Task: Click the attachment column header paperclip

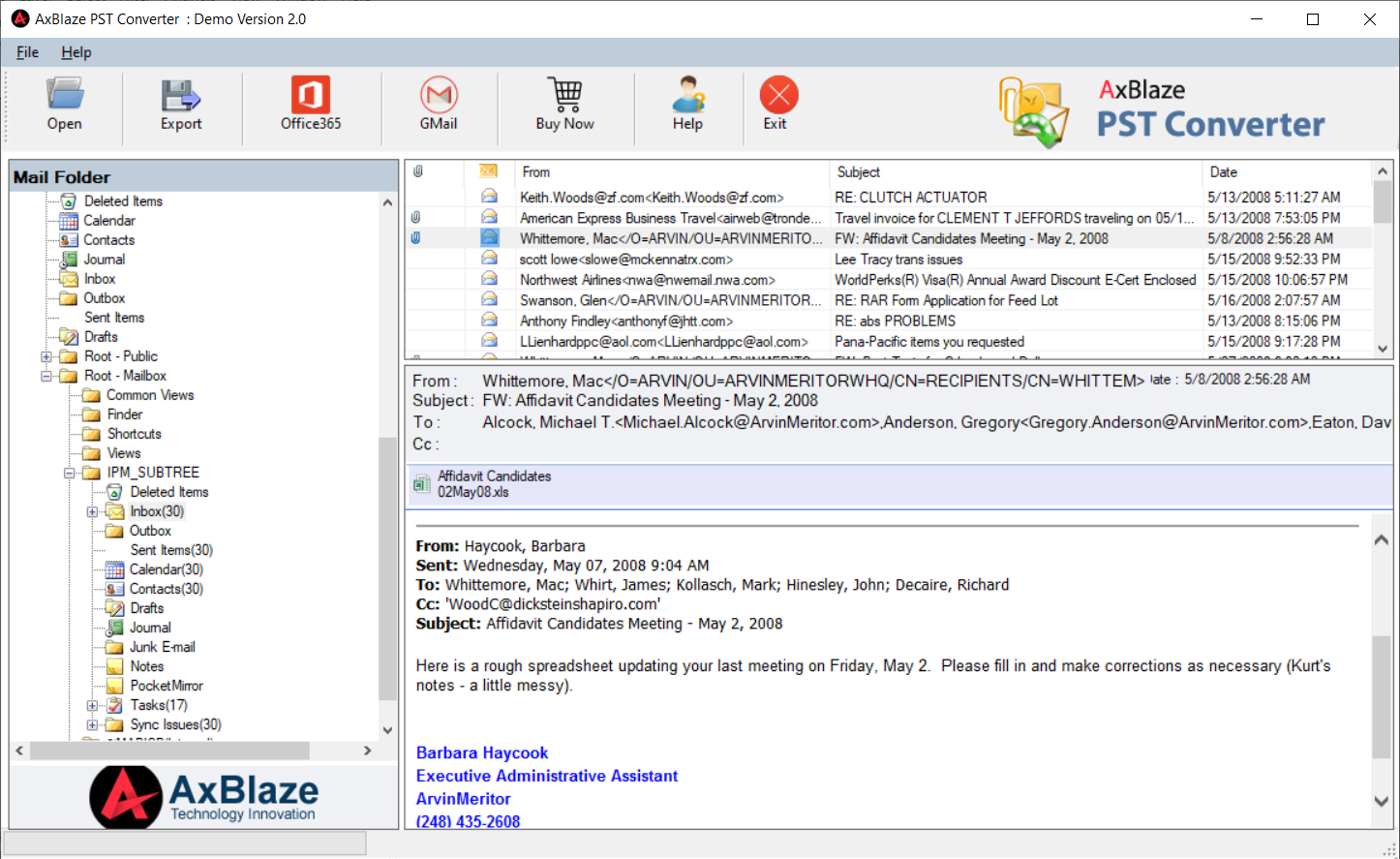Action: point(418,171)
